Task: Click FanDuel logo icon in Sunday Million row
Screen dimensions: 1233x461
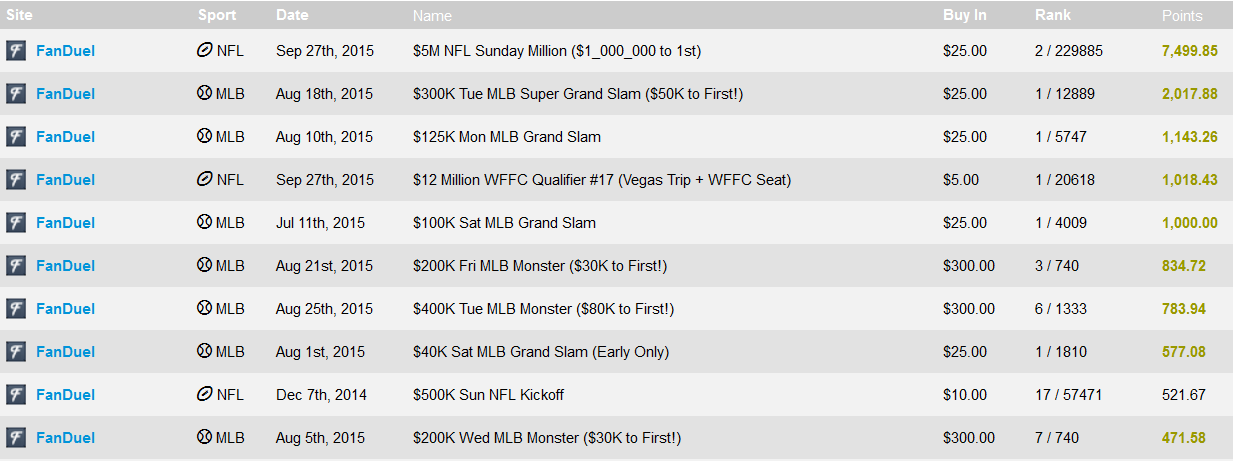Action: click(x=15, y=51)
